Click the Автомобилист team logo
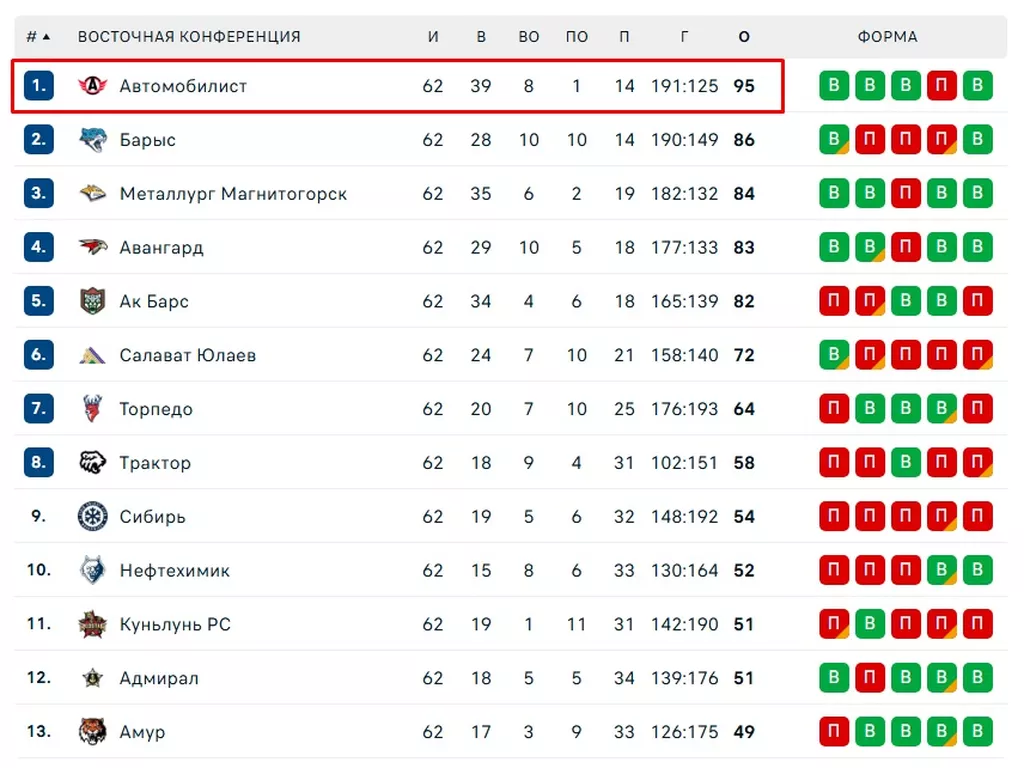Image resolution: width=1024 pixels, height=768 pixels. tap(93, 86)
